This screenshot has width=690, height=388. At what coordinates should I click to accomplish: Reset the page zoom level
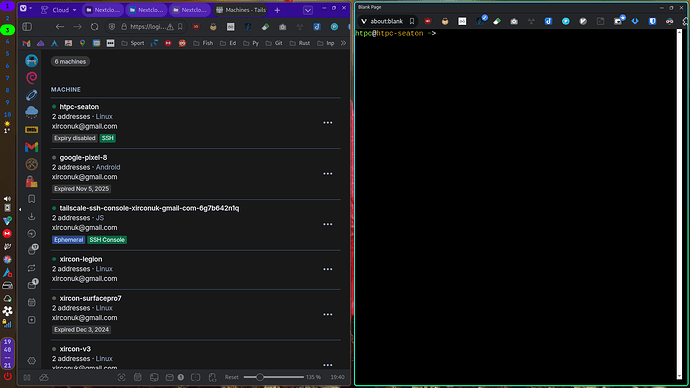tap(231, 377)
